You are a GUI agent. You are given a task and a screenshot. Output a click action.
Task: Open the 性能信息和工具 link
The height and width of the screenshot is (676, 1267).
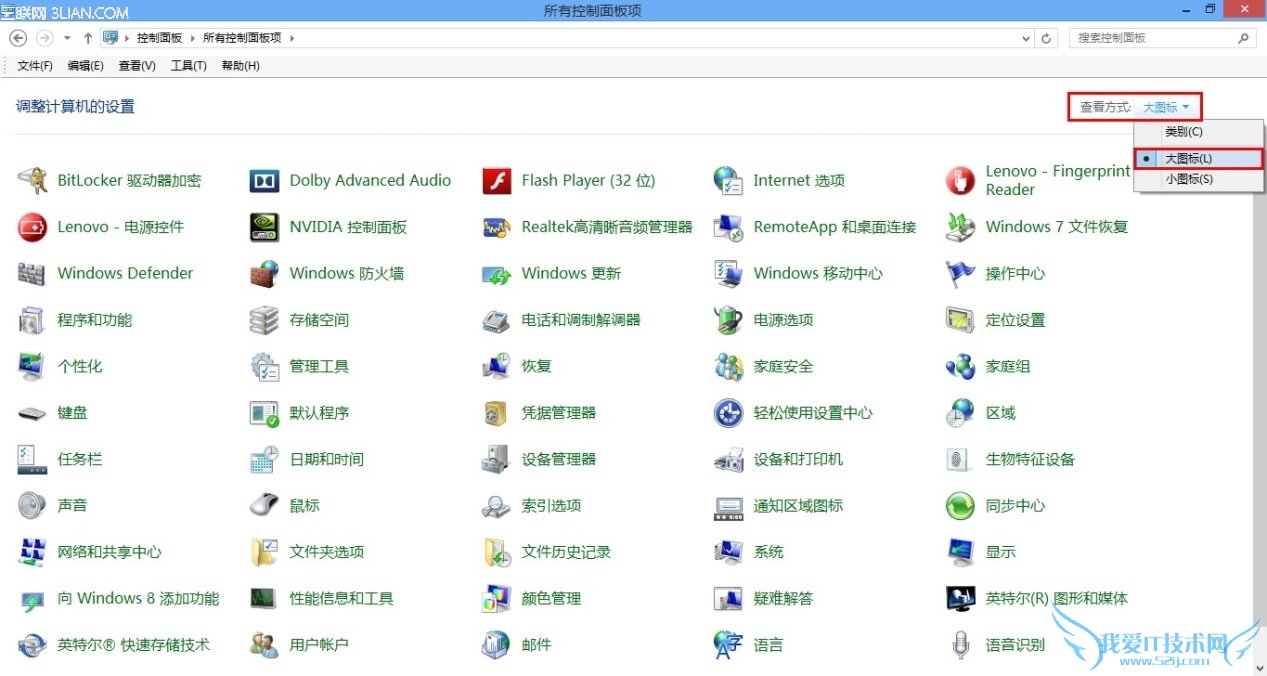coord(341,599)
